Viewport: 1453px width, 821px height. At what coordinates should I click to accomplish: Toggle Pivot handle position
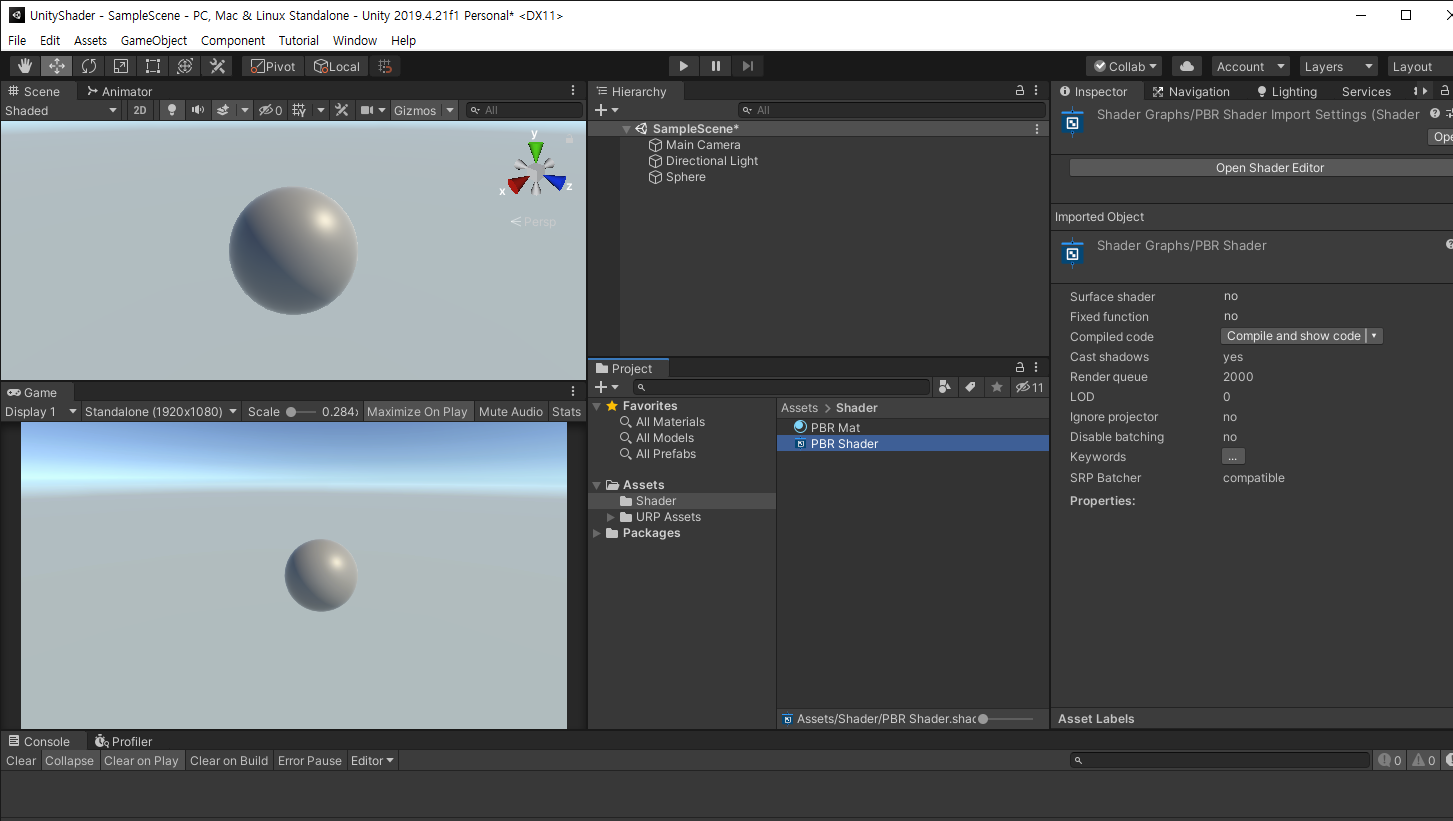point(273,66)
